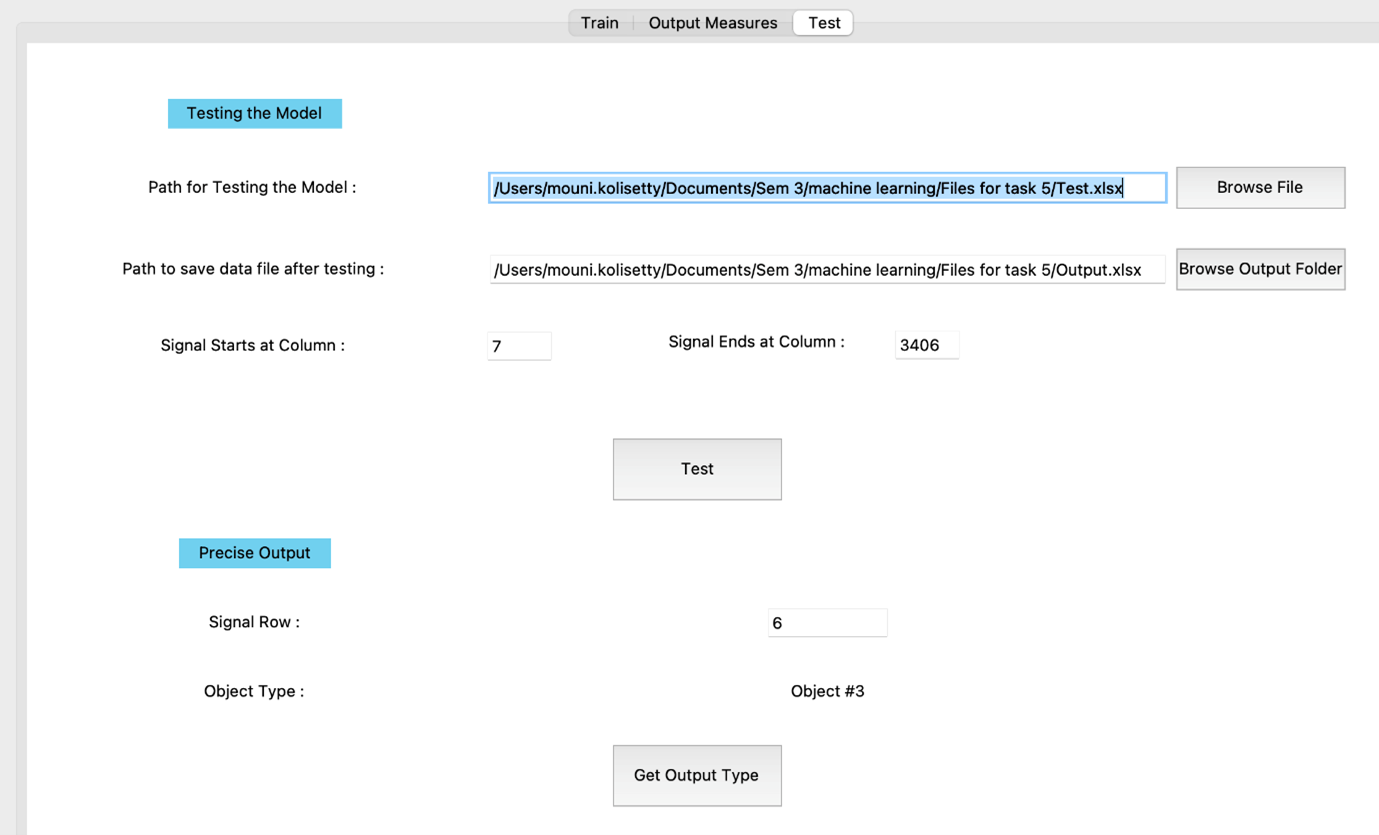Viewport: 1379px width, 835px height.
Task: Click the Path for Testing the Model label
Action: pos(251,187)
